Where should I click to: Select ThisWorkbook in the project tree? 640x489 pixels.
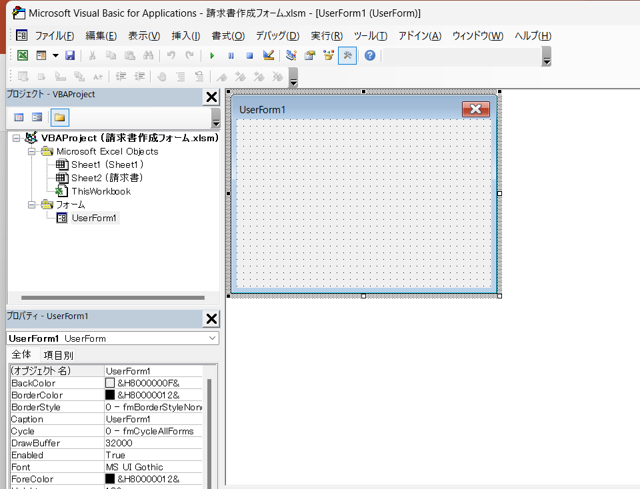coord(100,191)
